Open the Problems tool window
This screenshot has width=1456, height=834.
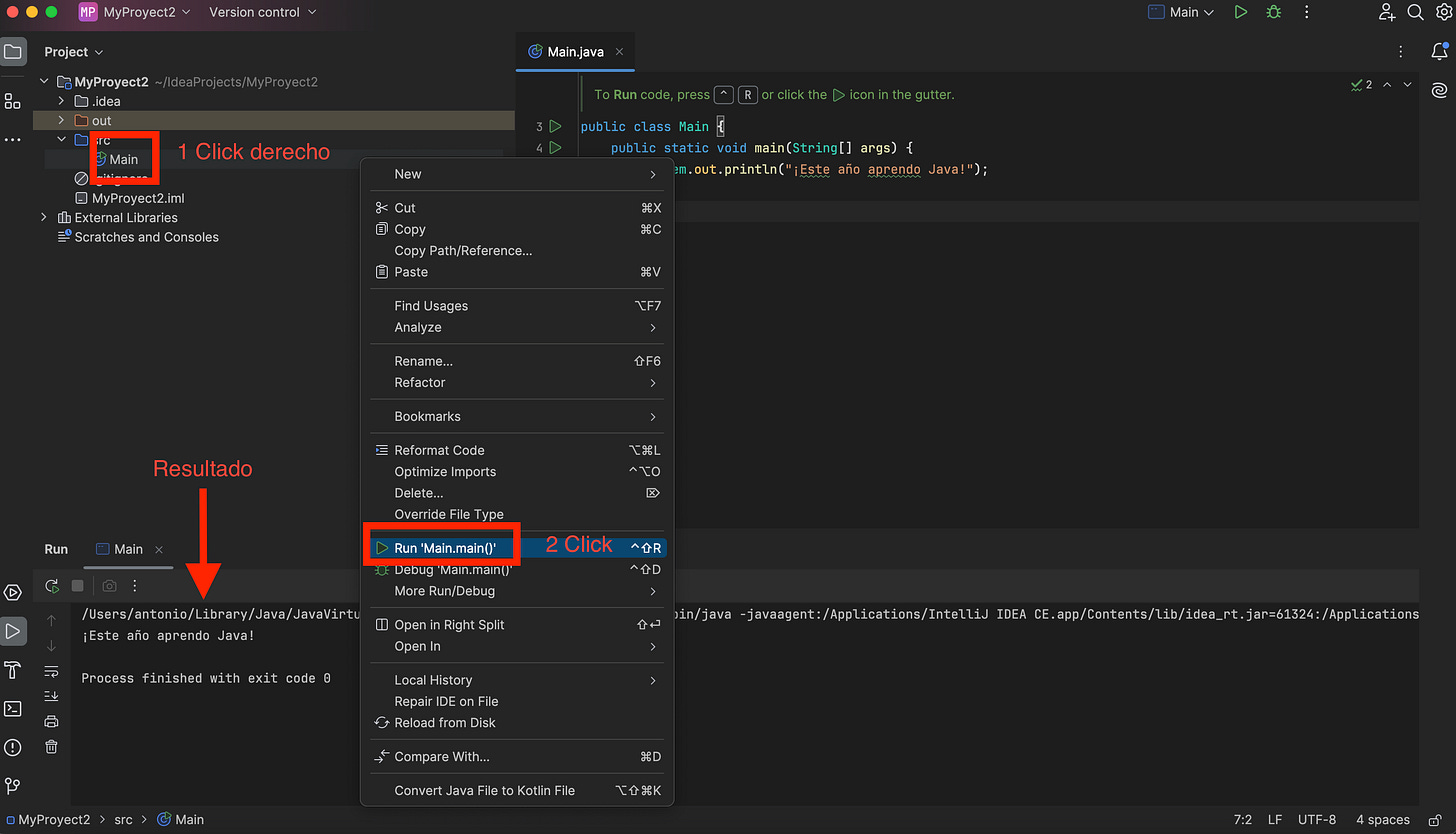(13, 747)
